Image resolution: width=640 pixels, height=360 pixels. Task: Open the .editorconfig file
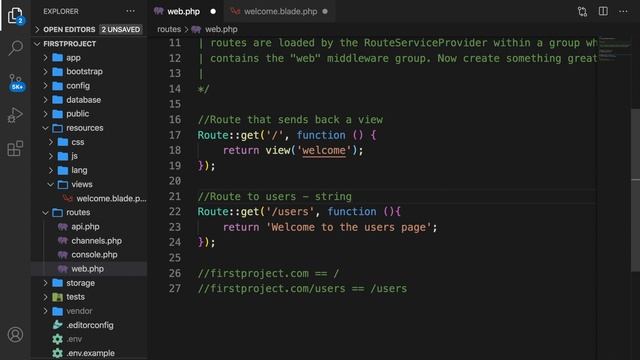(x=89, y=325)
